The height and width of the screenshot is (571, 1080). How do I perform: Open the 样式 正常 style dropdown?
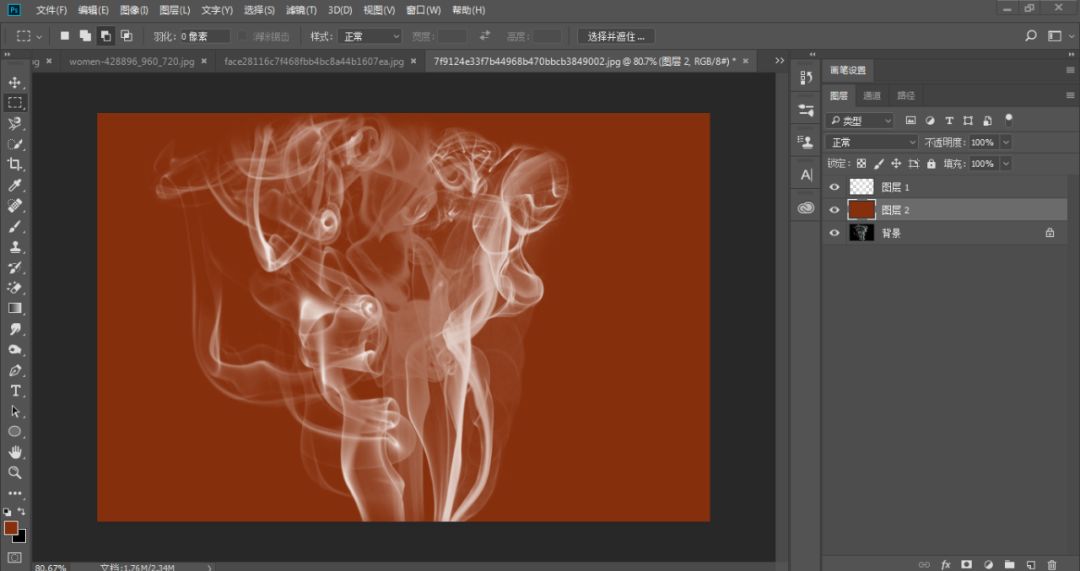369,36
